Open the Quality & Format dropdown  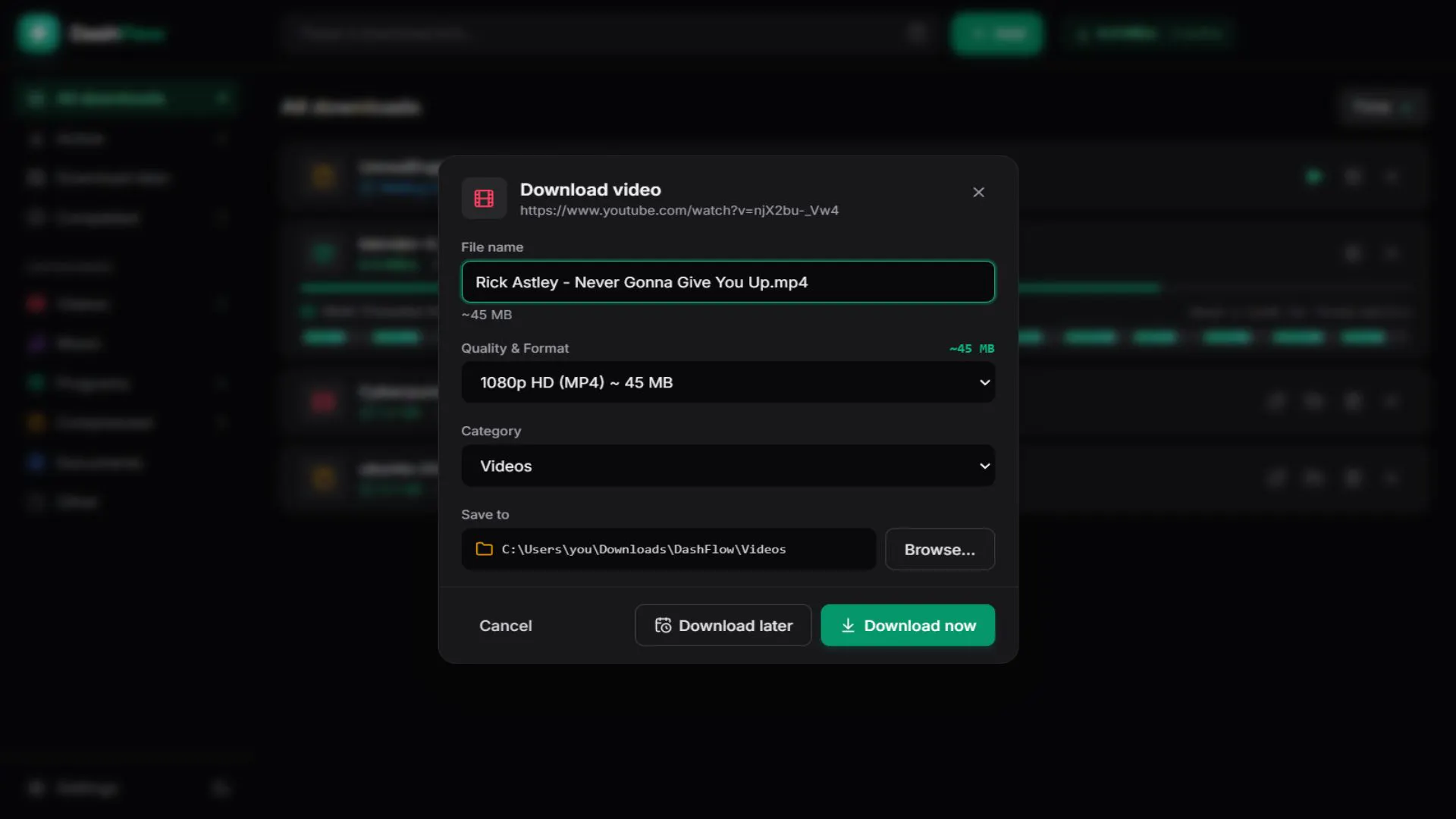pos(728,382)
